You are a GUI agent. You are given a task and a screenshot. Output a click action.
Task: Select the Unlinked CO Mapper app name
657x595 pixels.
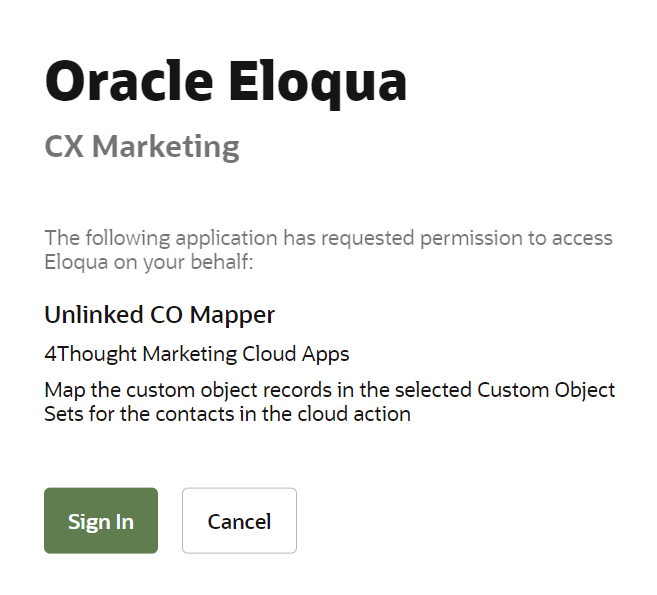coord(160,315)
